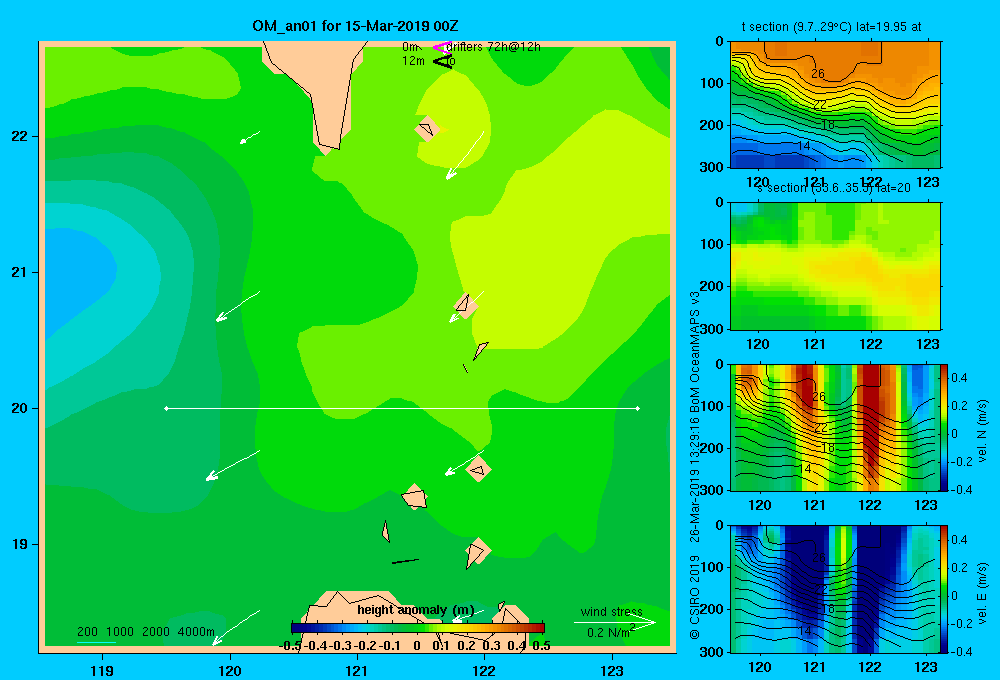Image resolution: width=1000 pixels, height=680 pixels.
Task: Click longitude tick label 123 on main map
Action: [612, 671]
